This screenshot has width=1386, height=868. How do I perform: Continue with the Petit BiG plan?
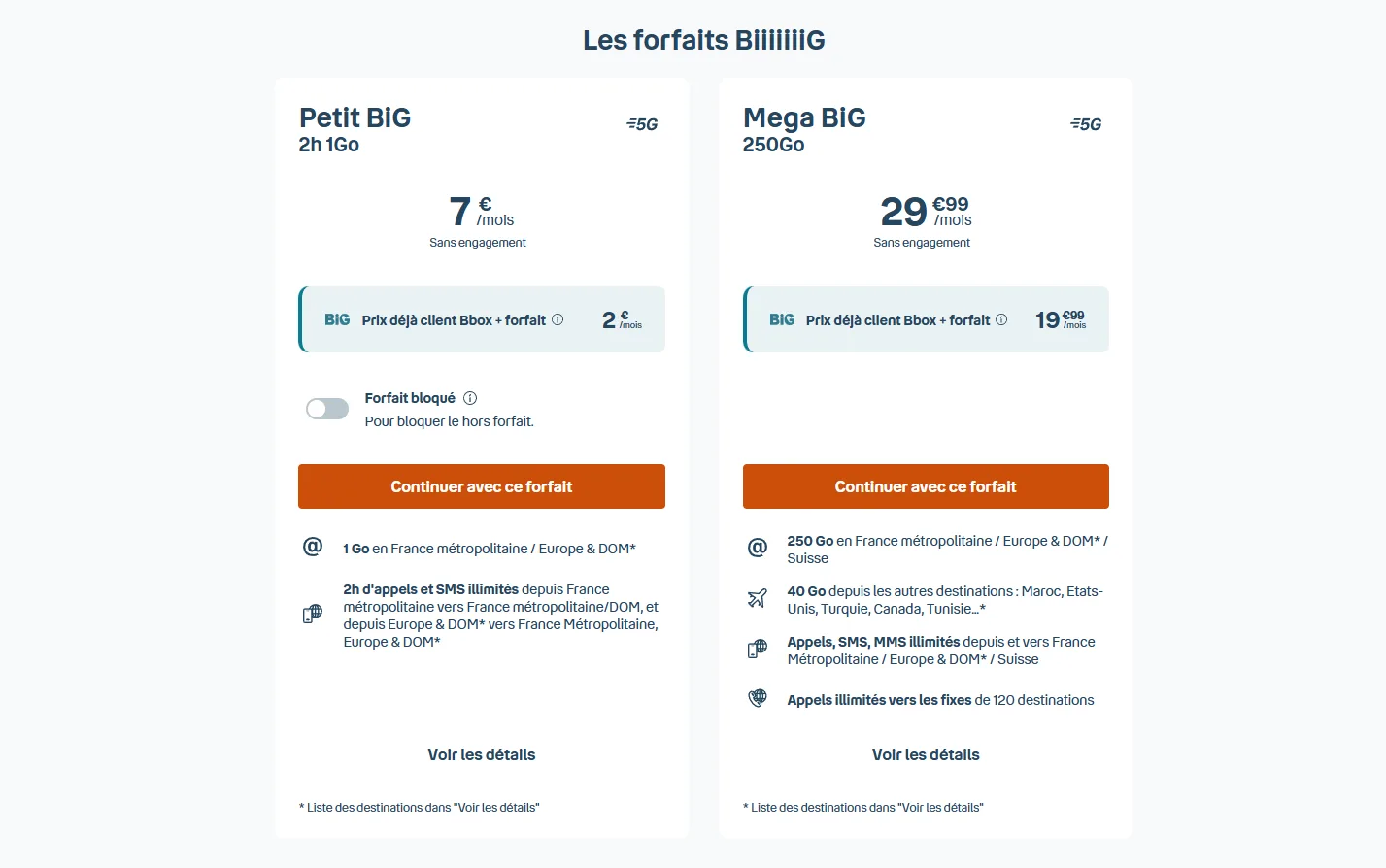click(x=482, y=486)
